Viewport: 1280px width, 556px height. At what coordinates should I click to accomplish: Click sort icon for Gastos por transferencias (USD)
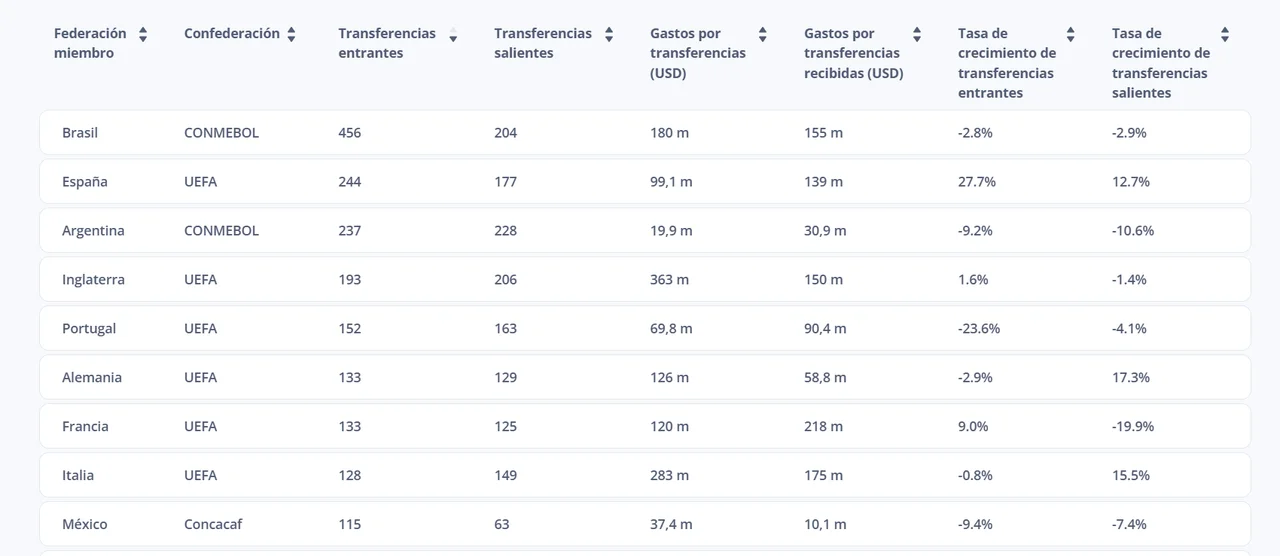pos(763,34)
